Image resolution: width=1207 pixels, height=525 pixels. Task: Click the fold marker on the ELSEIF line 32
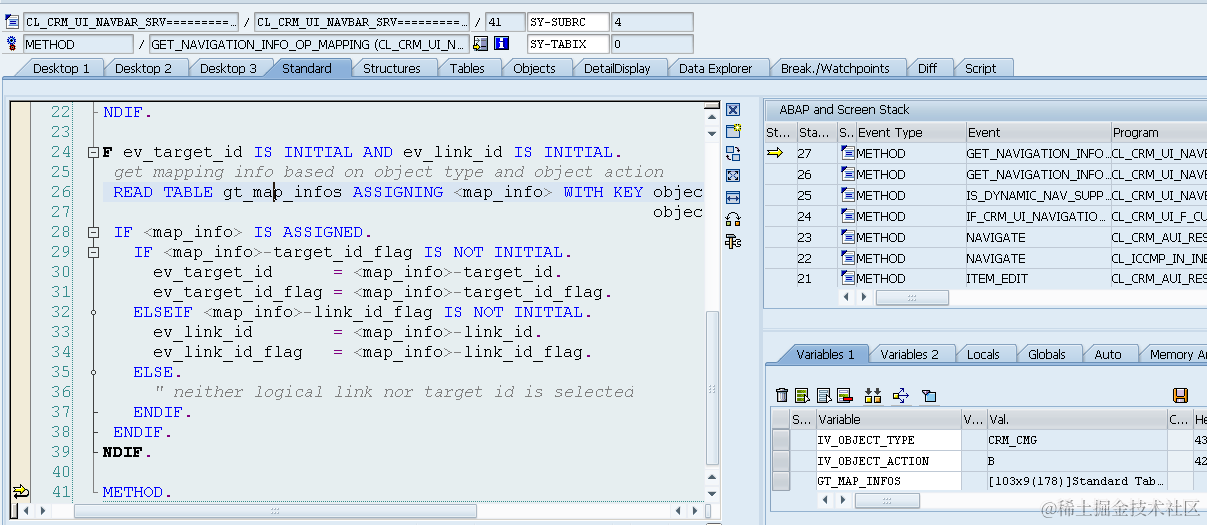[93, 312]
